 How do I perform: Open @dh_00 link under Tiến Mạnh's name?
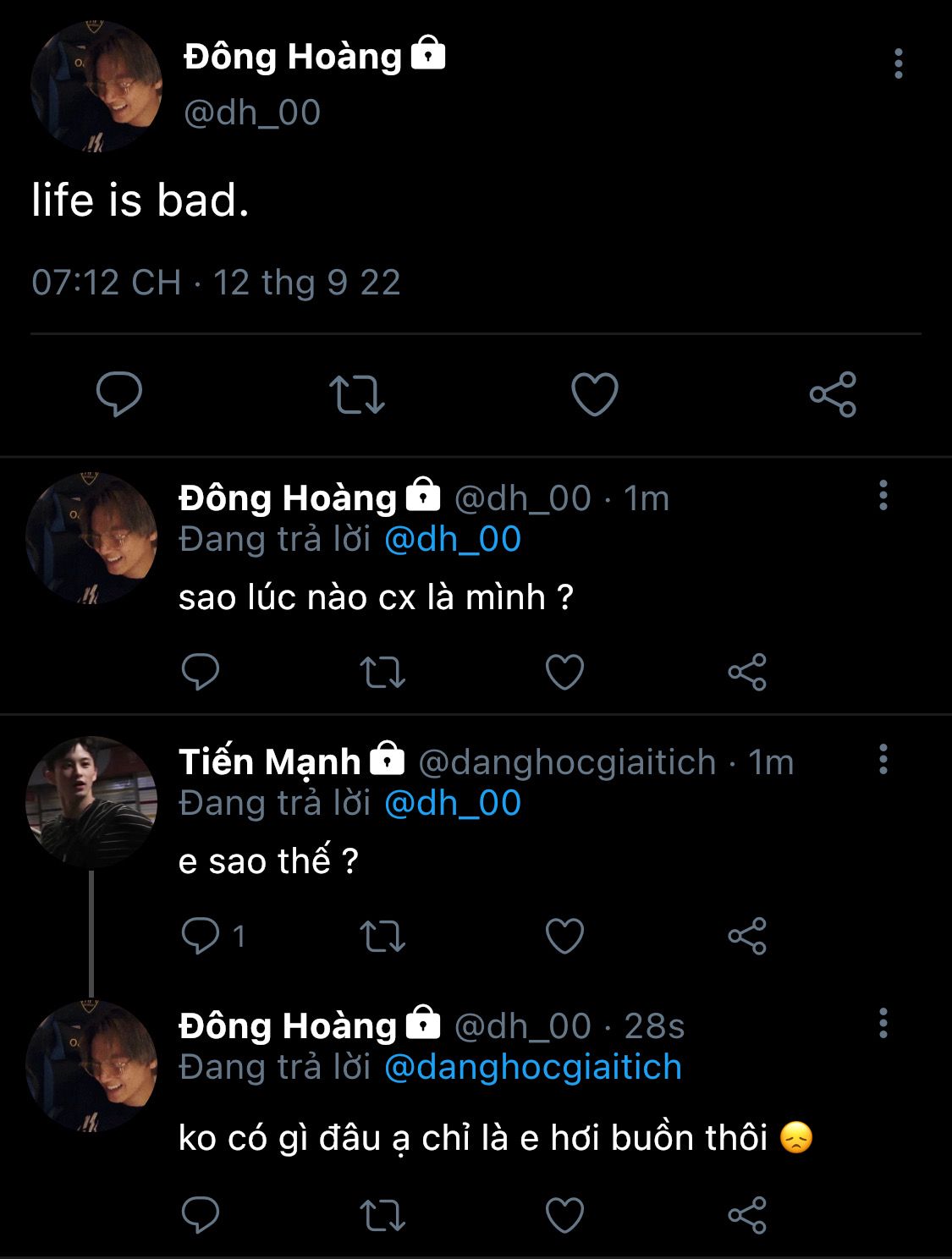point(453,804)
